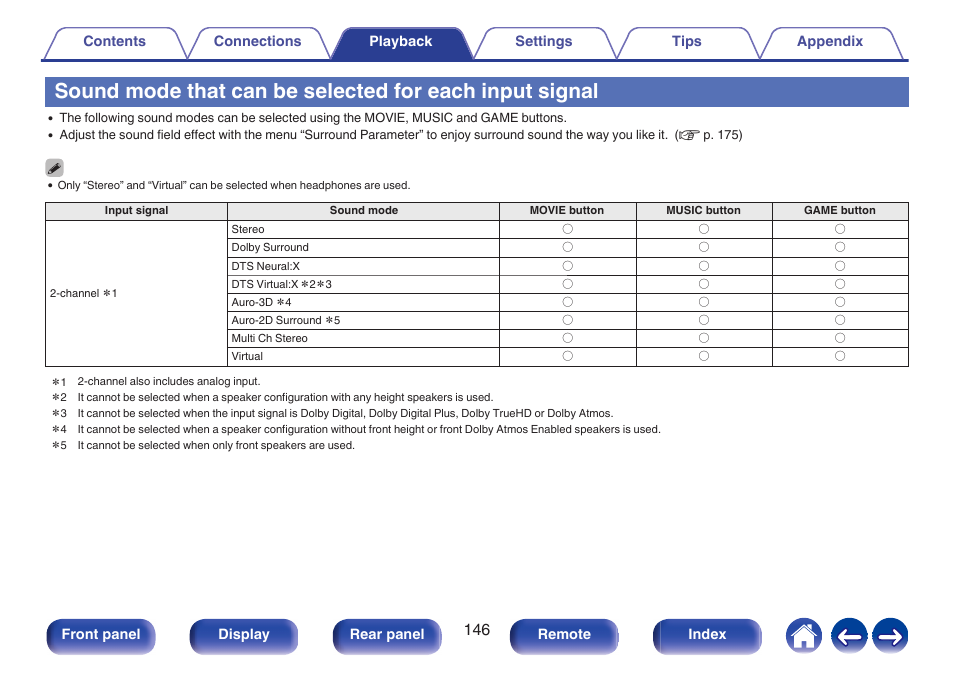This screenshot has height=673, width=954.
Task: Select the MUSIC button column header
Action: (703, 211)
